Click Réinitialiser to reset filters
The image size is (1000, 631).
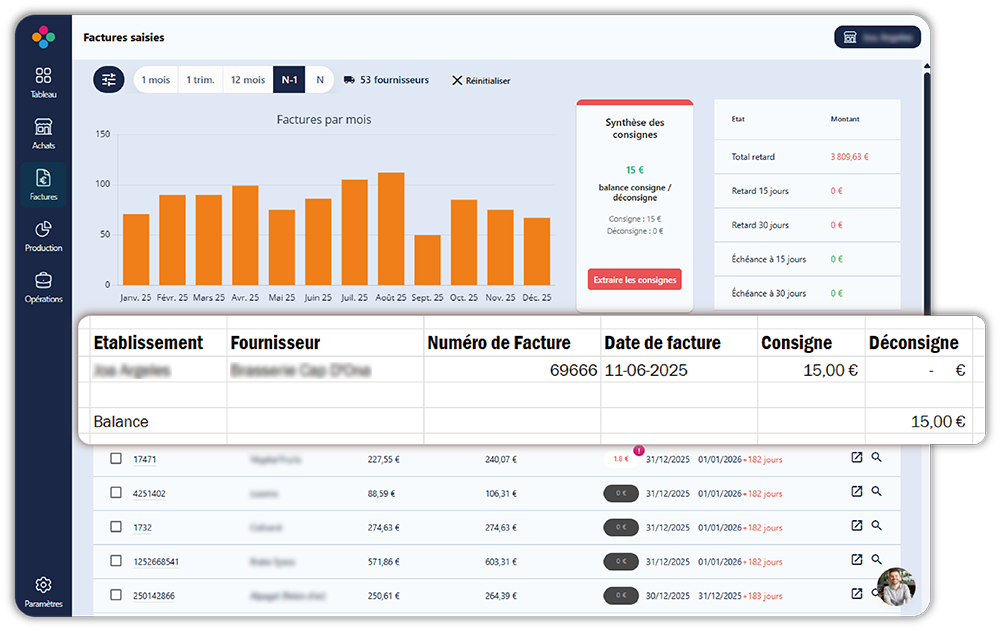(x=482, y=80)
